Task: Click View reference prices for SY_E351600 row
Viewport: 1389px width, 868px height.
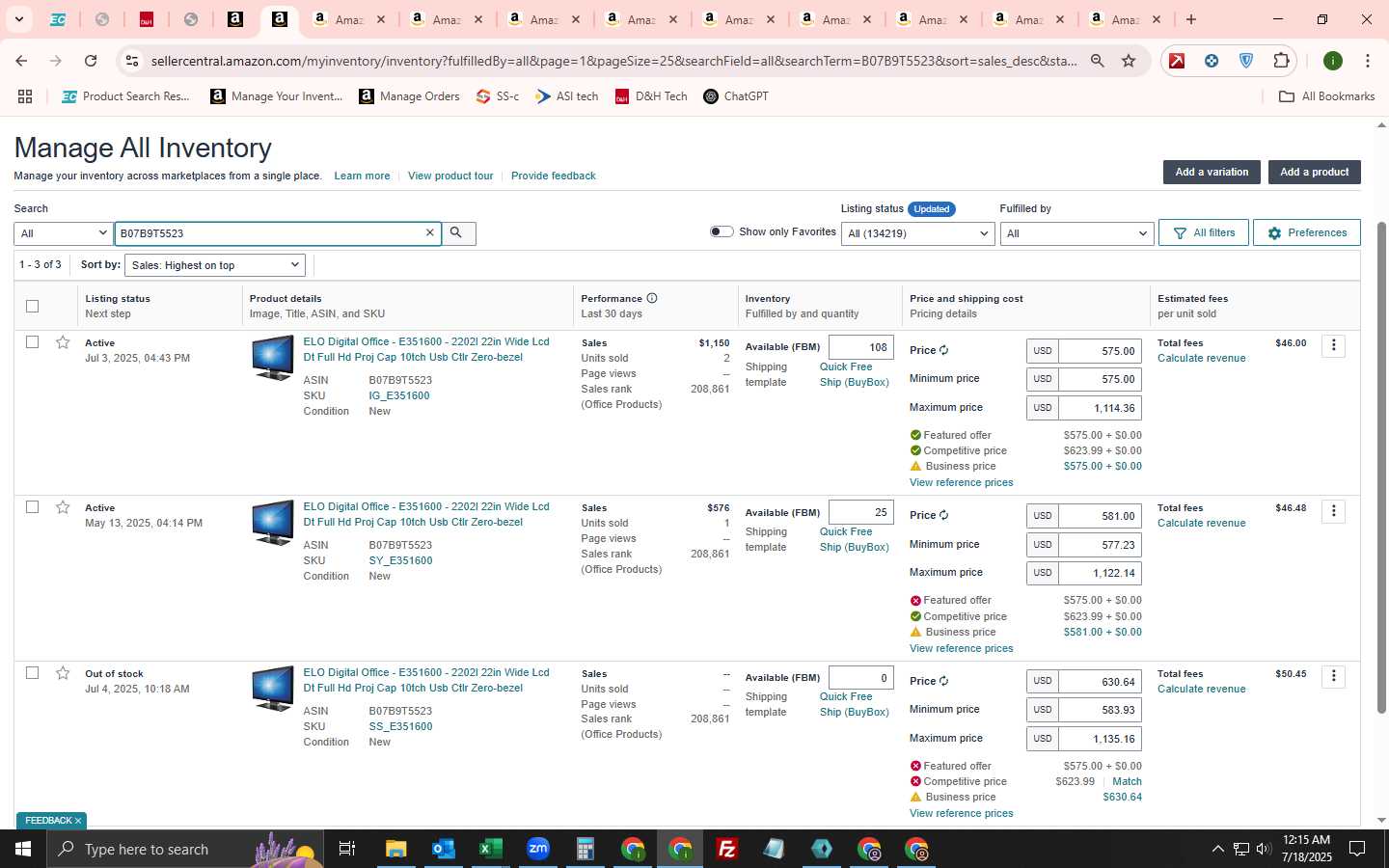Action: tap(961, 648)
